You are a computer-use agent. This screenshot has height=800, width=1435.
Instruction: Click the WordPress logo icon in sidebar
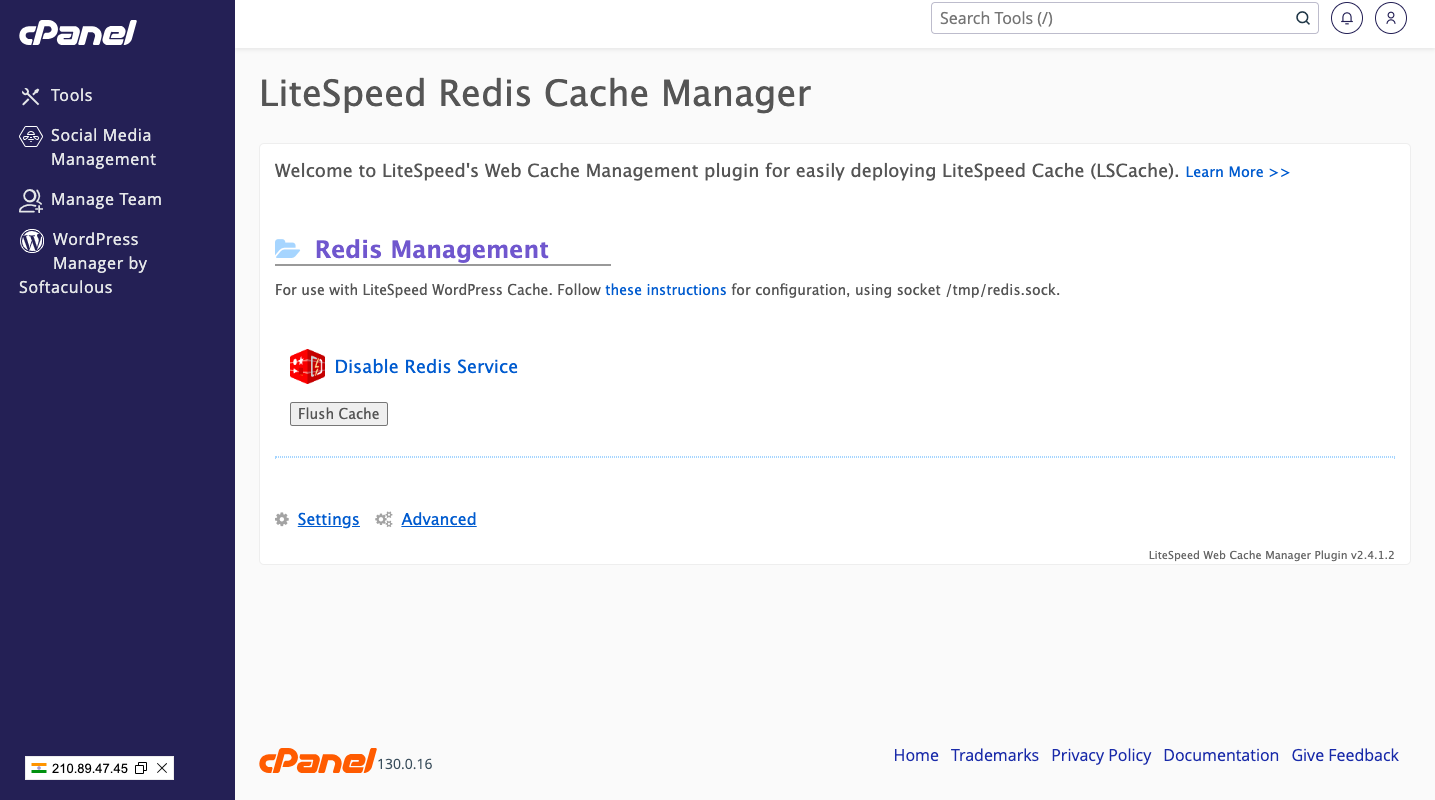32,240
